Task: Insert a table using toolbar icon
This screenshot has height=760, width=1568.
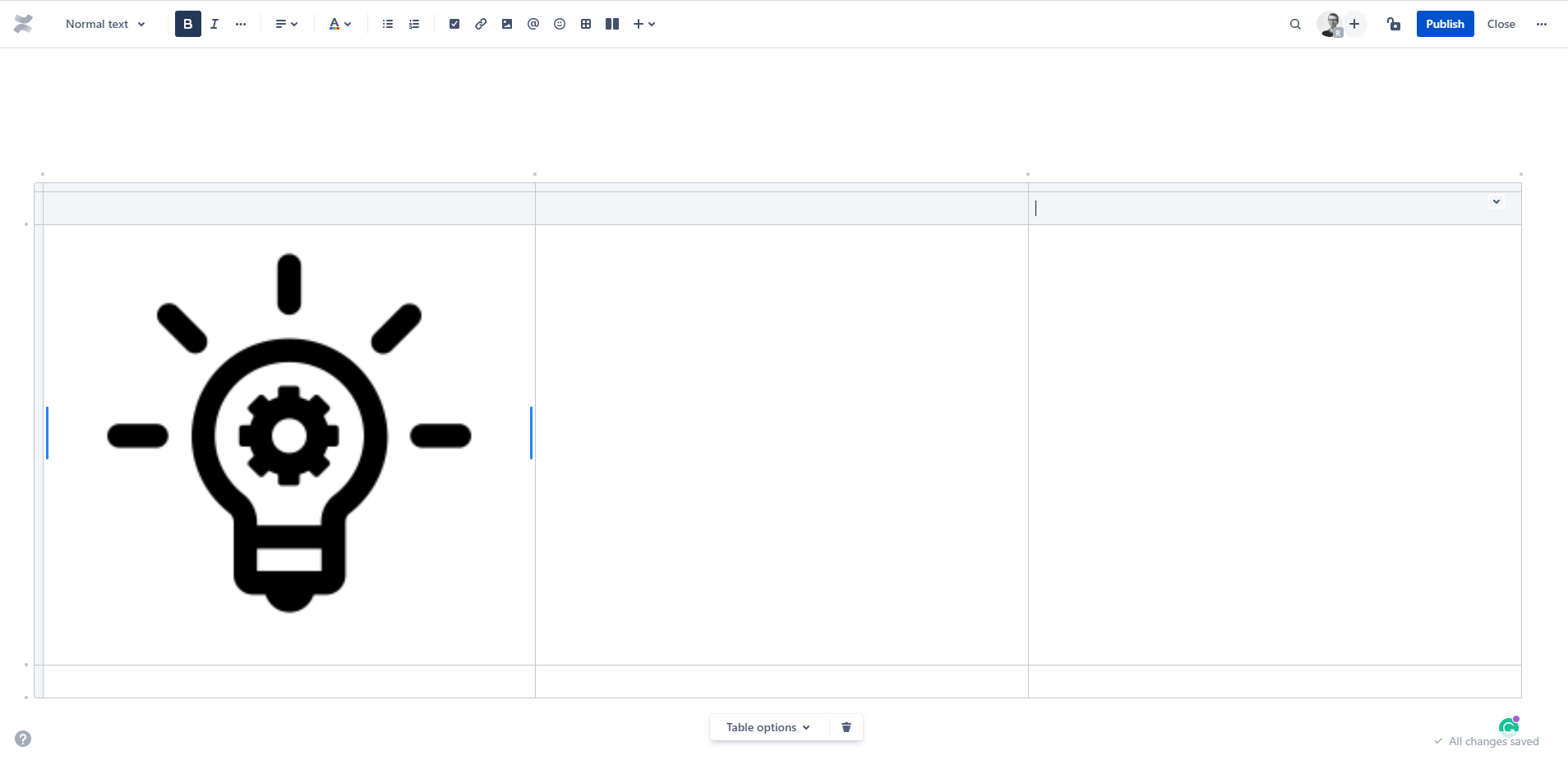Action: pyautogui.click(x=586, y=24)
